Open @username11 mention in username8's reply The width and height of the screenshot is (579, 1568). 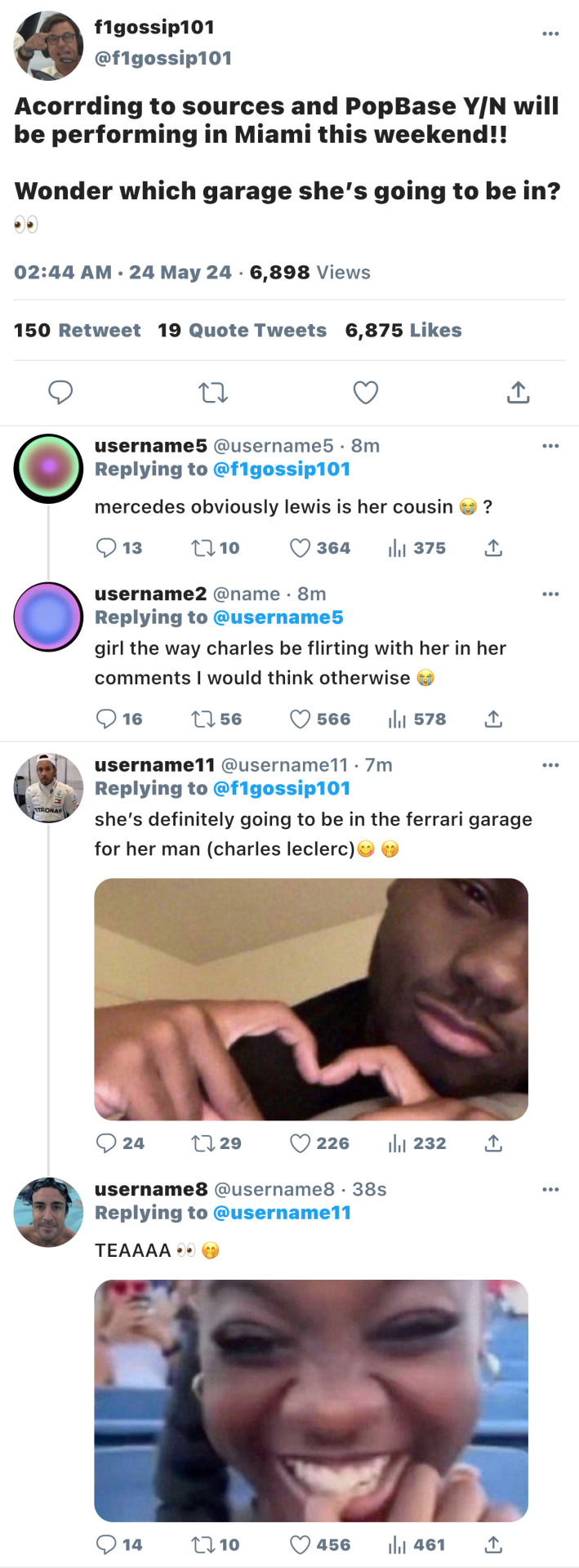(x=281, y=1213)
